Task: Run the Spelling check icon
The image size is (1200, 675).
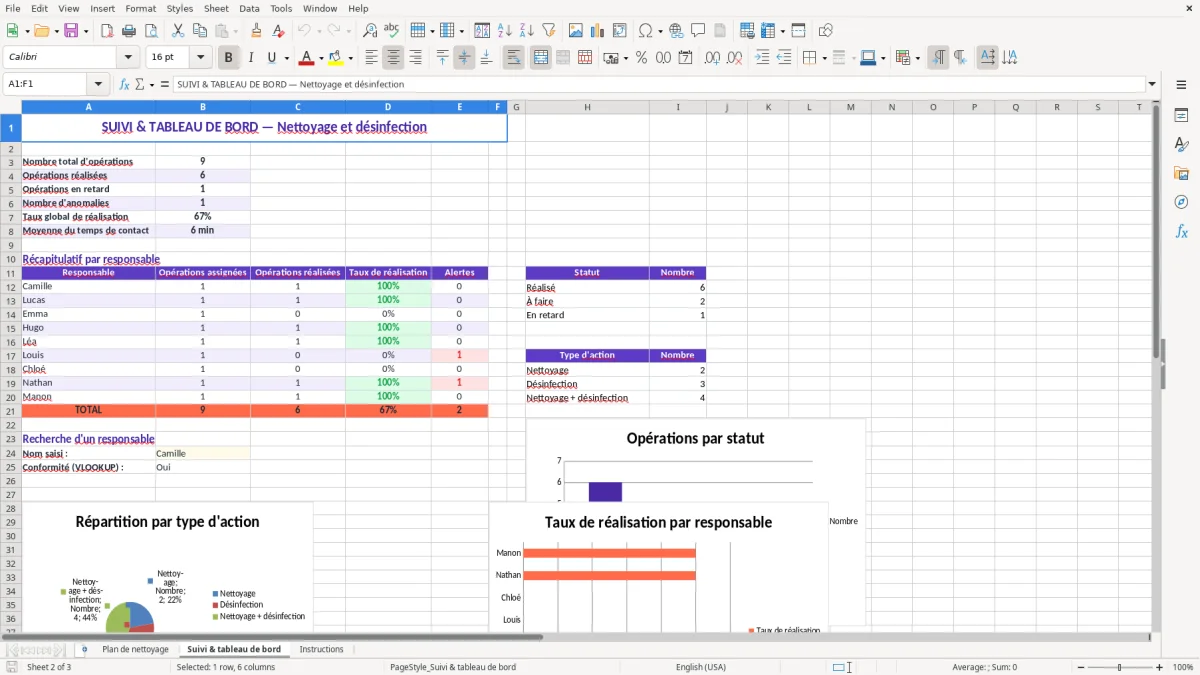Action: (x=392, y=31)
